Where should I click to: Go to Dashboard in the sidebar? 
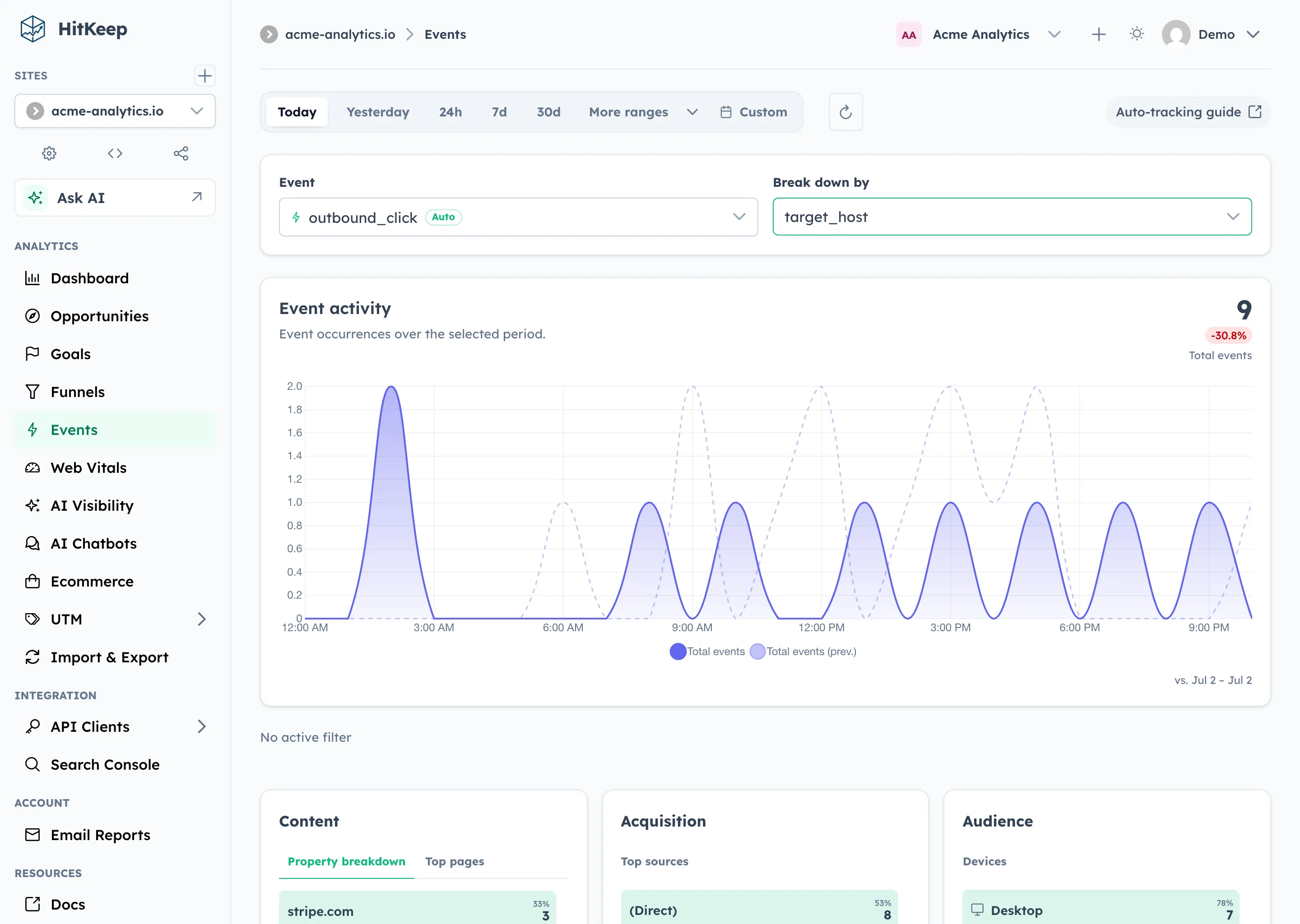(115, 278)
